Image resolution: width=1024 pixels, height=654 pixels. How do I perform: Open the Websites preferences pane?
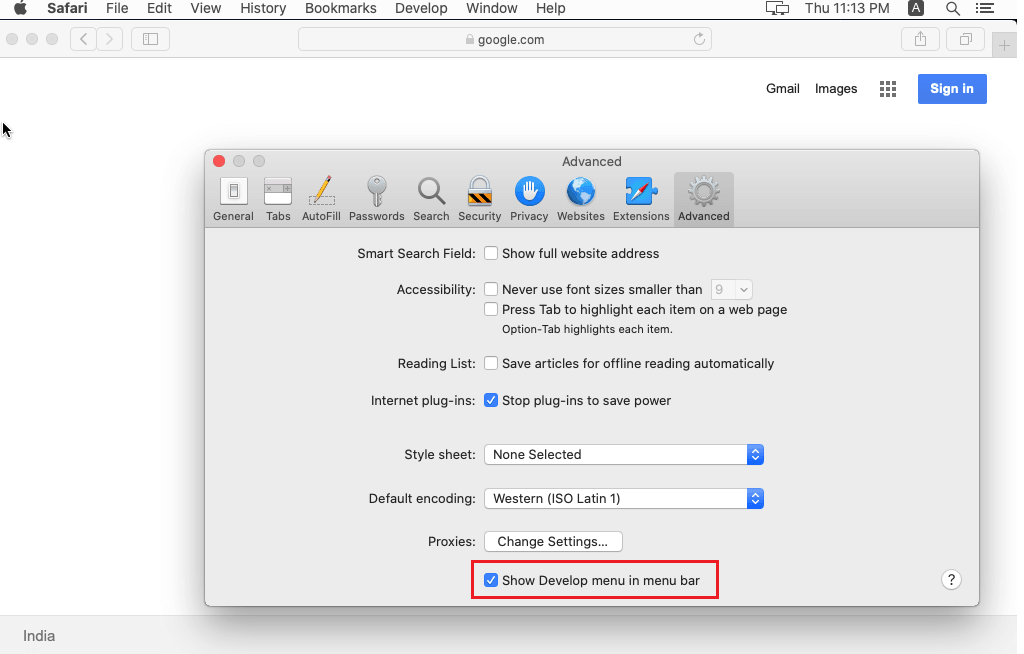[581, 199]
